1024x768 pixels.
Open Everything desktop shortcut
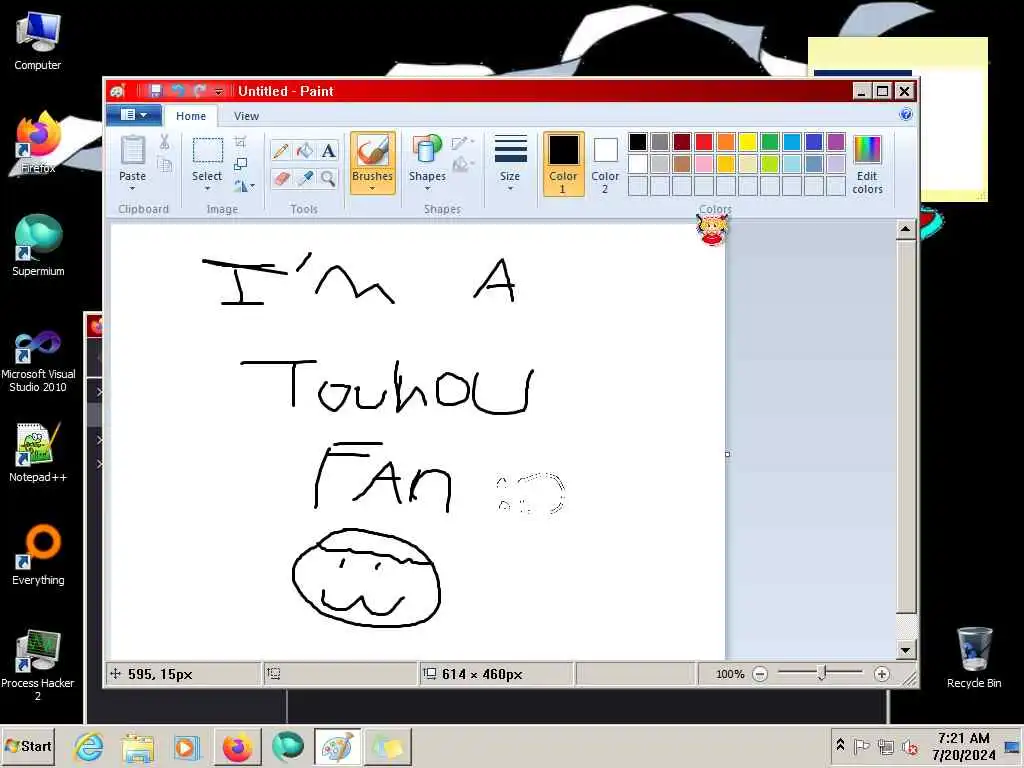pos(38,555)
